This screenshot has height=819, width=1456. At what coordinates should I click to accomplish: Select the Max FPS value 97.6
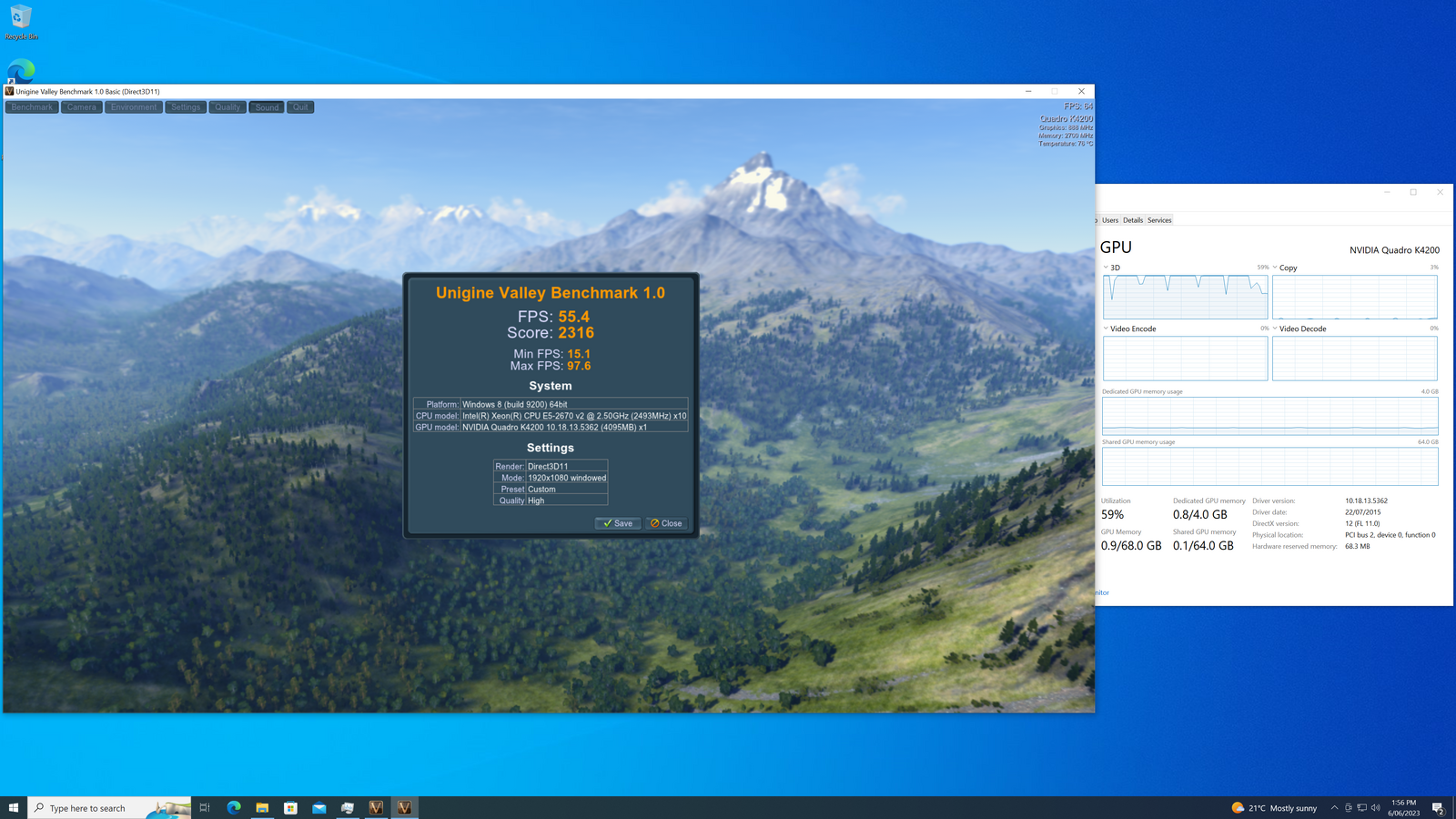click(x=579, y=366)
